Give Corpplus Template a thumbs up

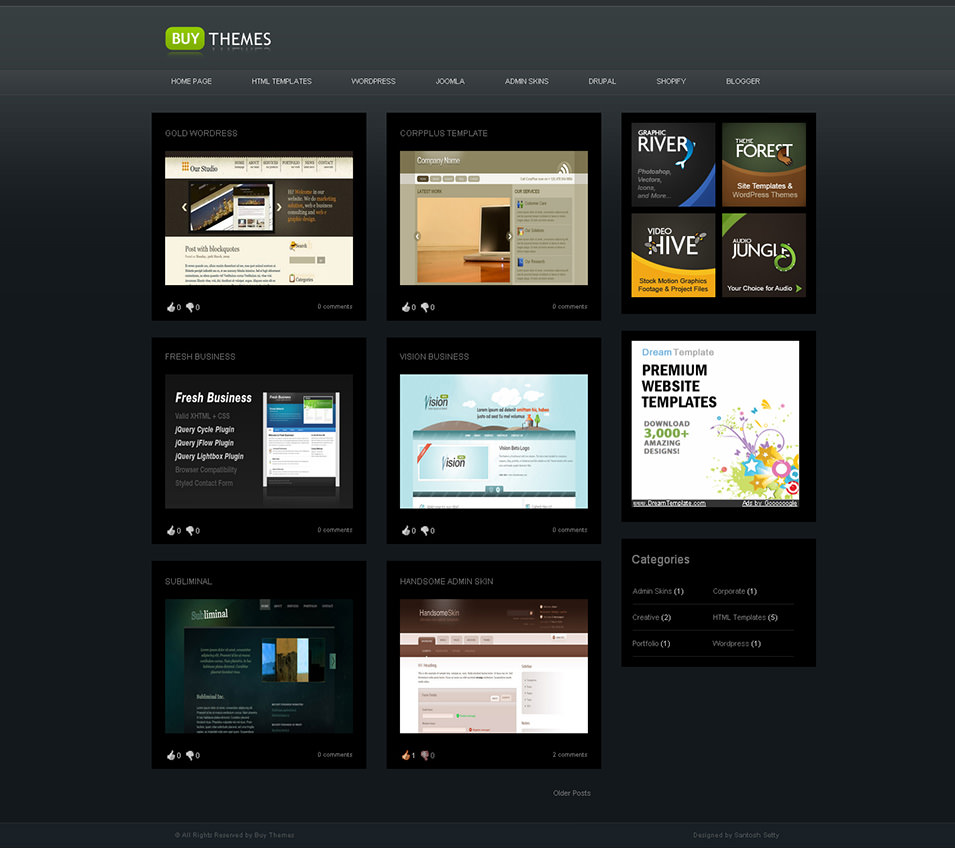pos(406,307)
